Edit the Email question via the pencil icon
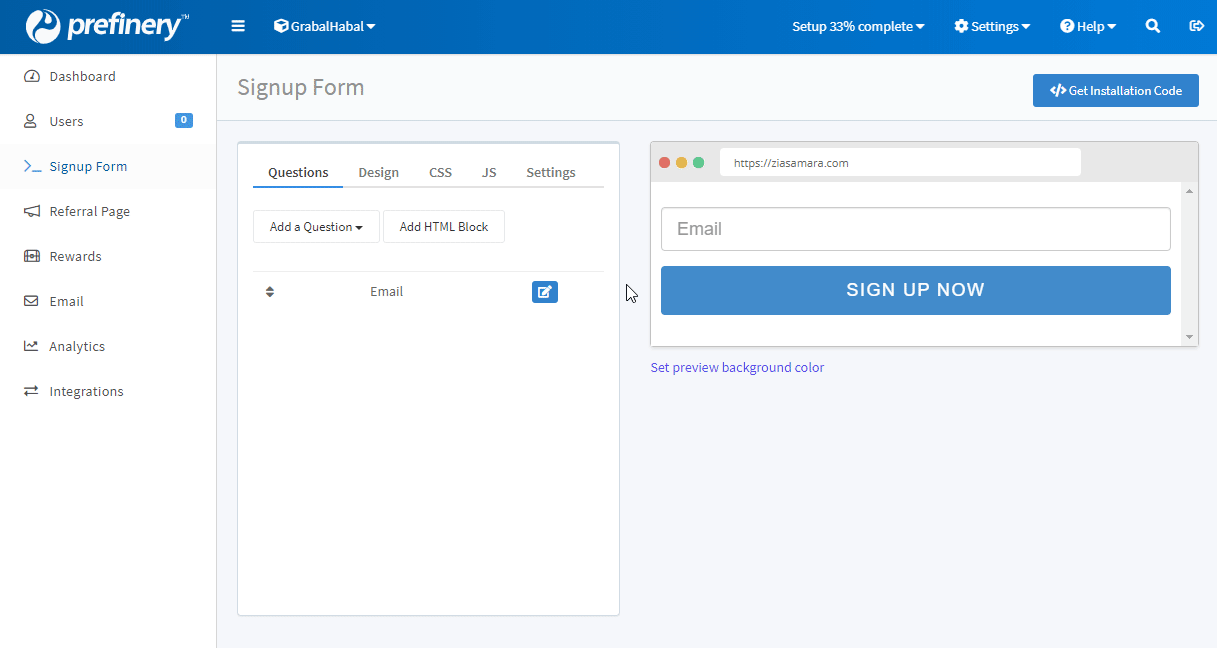1217x648 pixels. 545,291
